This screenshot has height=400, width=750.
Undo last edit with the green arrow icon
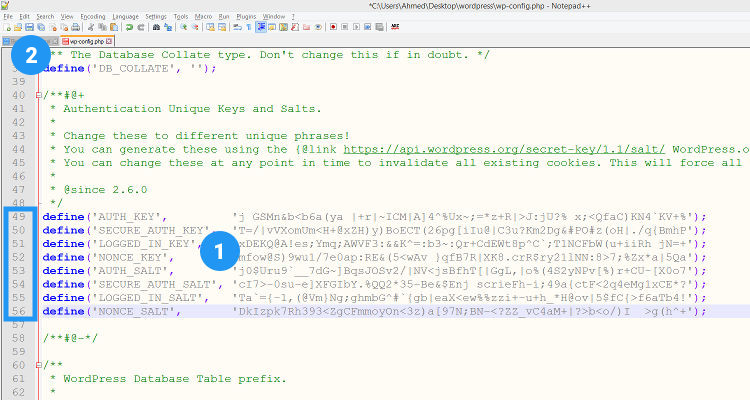tap(129, 27)
